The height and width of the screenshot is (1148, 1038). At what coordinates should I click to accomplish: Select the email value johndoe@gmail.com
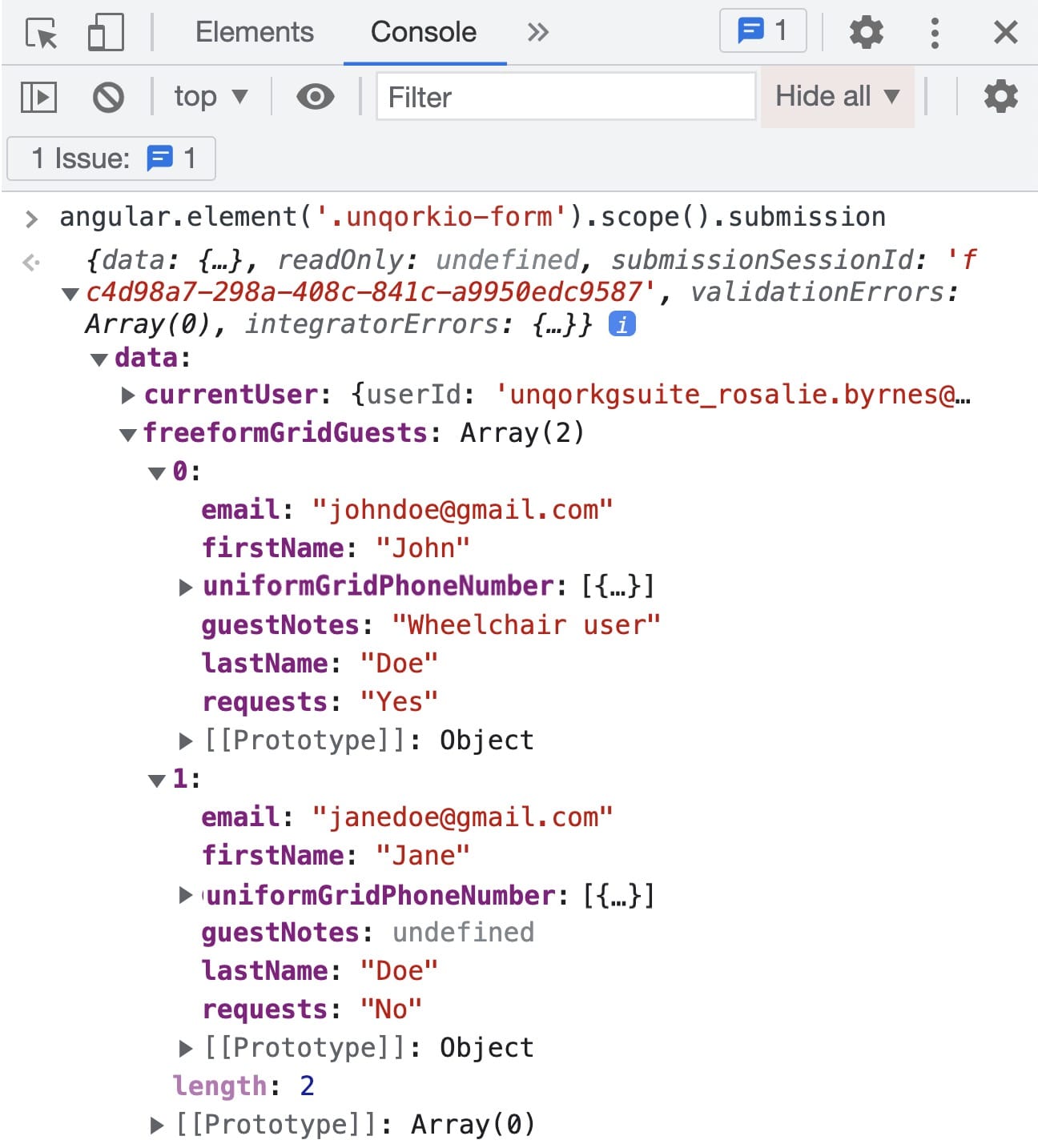point(463,510)
